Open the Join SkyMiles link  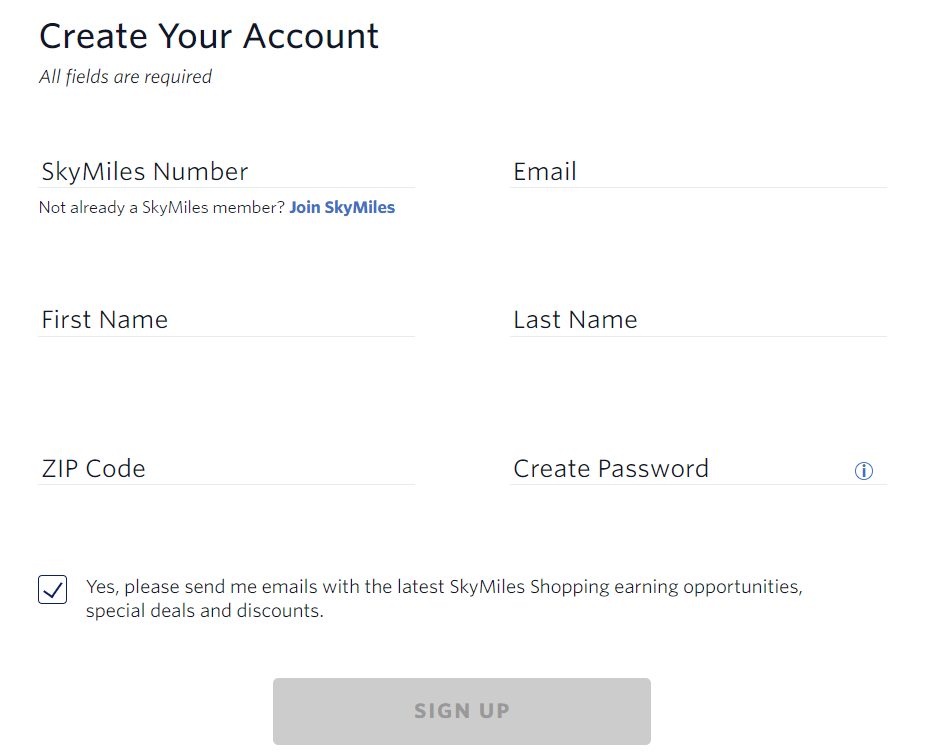pyautogui.click(x=342, y=207)
